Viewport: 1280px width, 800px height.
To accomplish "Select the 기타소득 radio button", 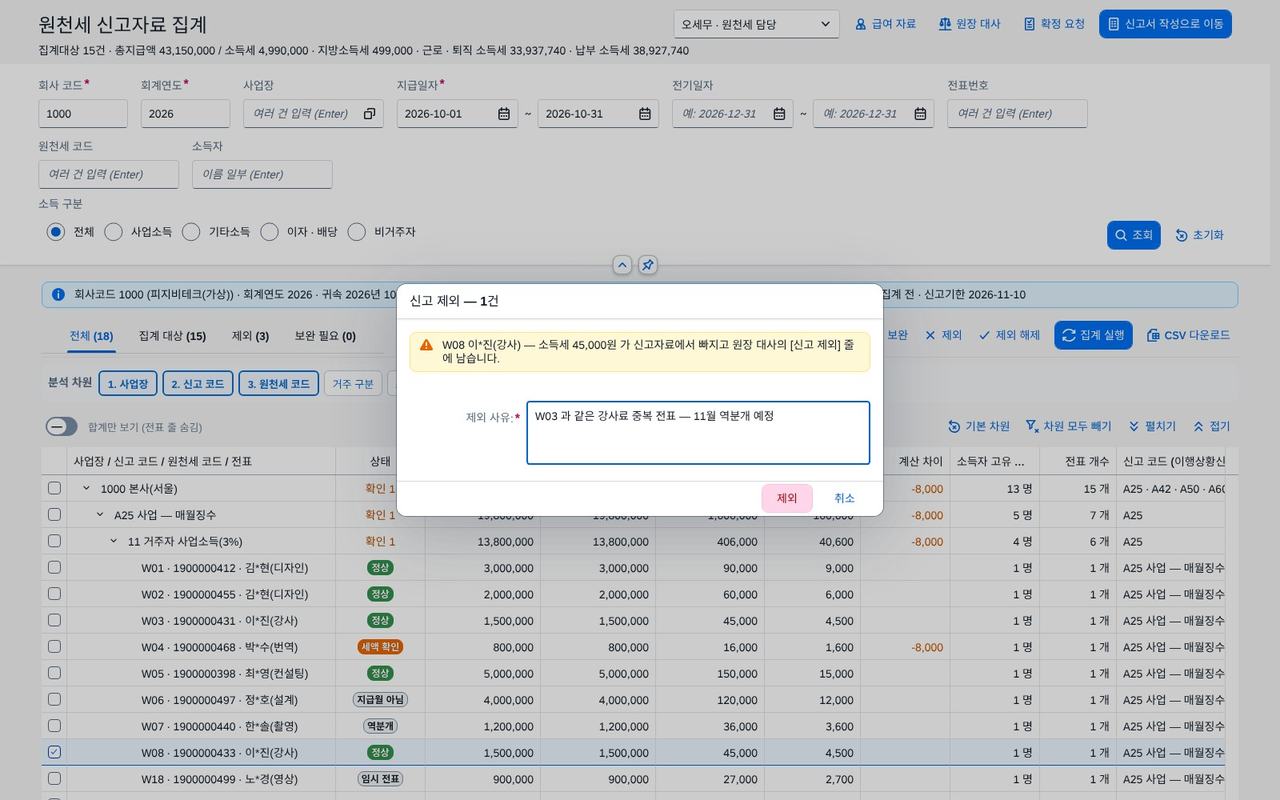I will (x=191, y=232).
